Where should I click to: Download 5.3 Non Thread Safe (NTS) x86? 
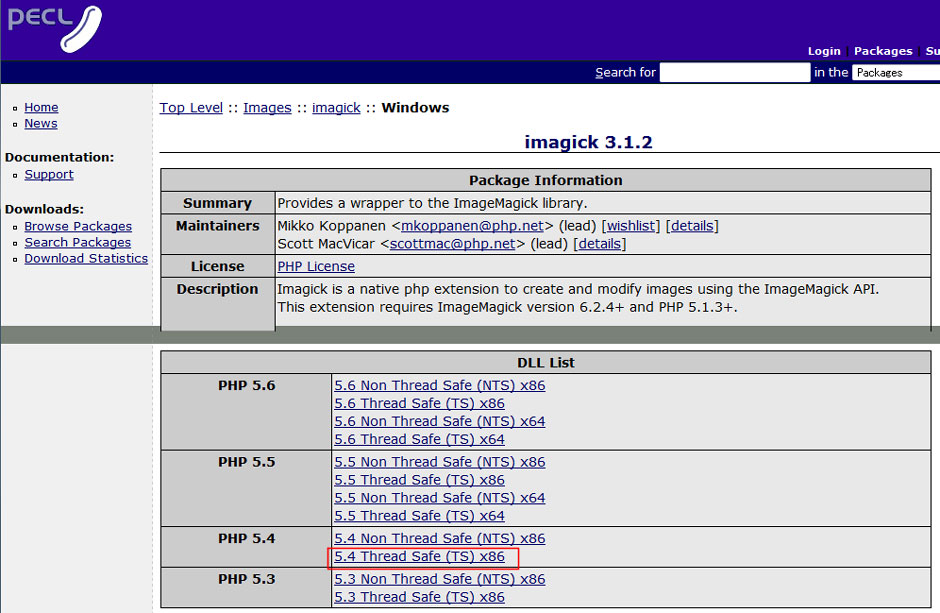pos(440,579)
